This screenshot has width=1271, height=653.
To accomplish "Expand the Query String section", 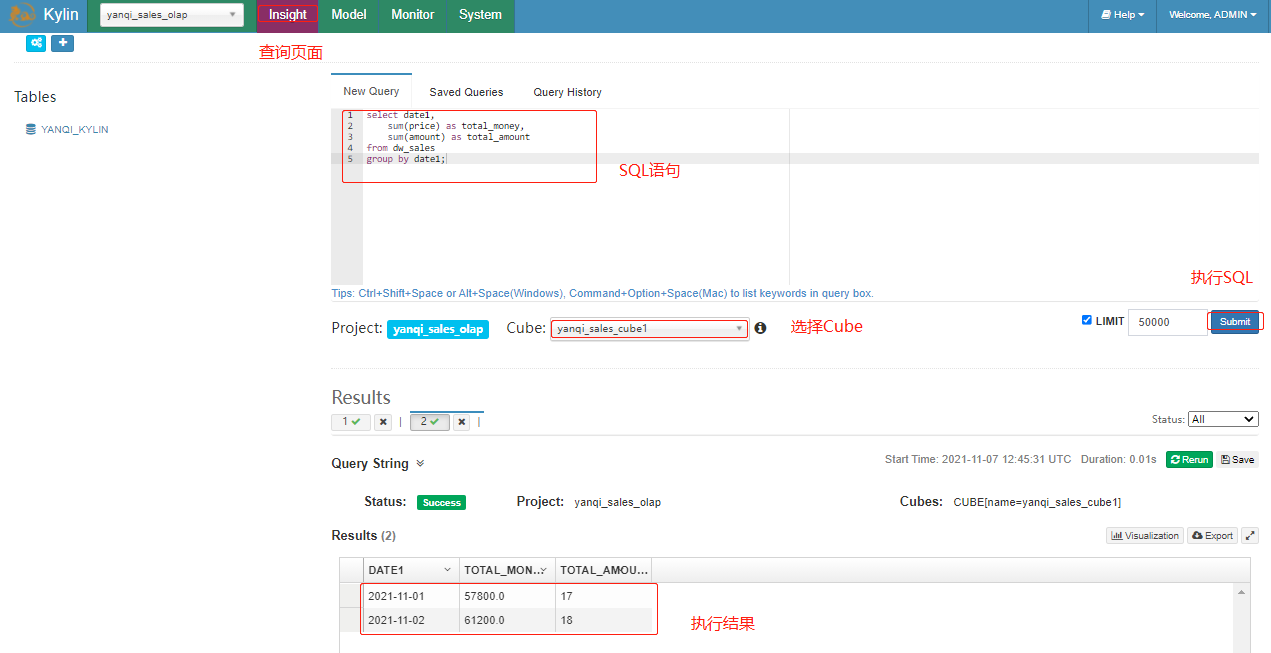I will point(420,464).
